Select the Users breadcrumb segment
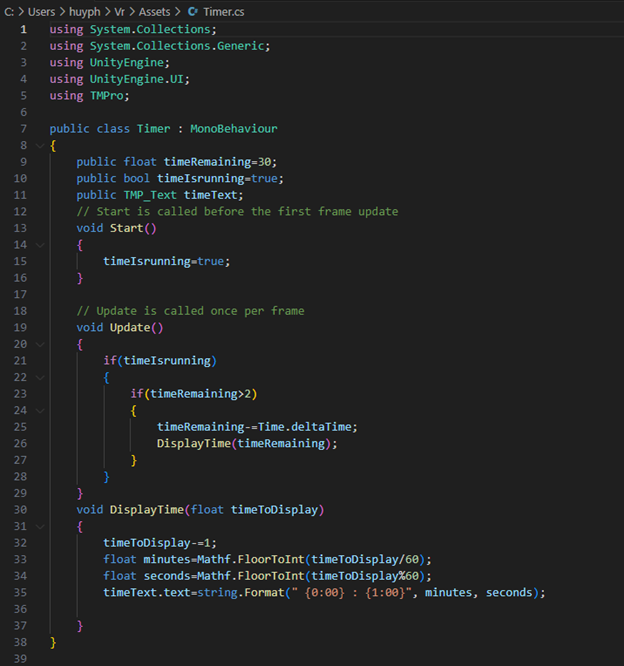This screenshot has height=666, width=624. point(42,10)
